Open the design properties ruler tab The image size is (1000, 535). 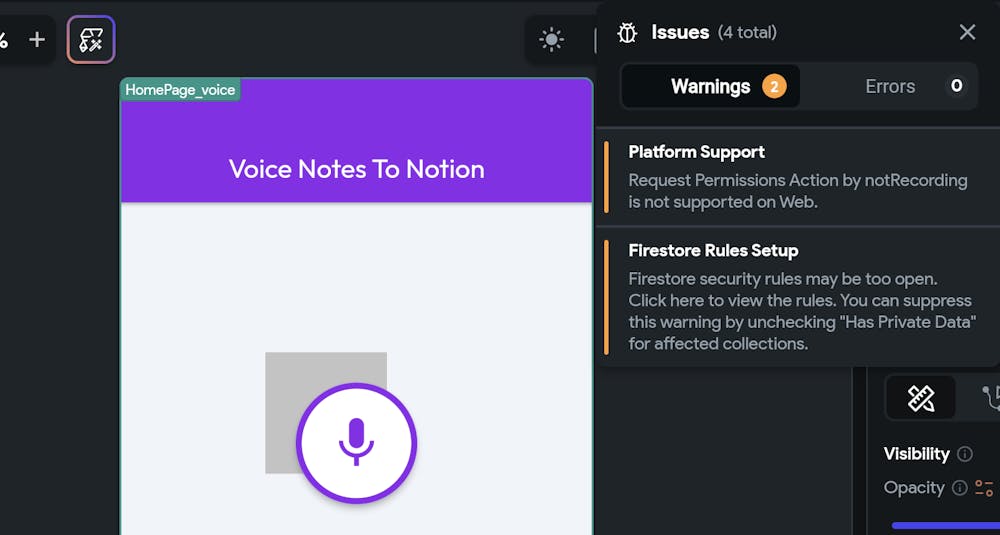(x=920, y=398)
